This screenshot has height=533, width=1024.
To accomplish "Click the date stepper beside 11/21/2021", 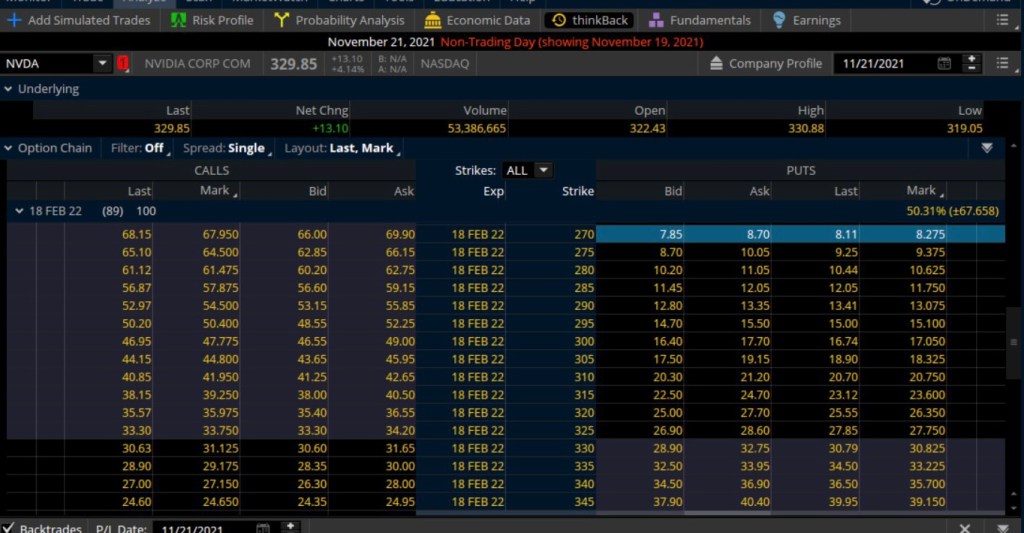I will [x=971, y=63].
